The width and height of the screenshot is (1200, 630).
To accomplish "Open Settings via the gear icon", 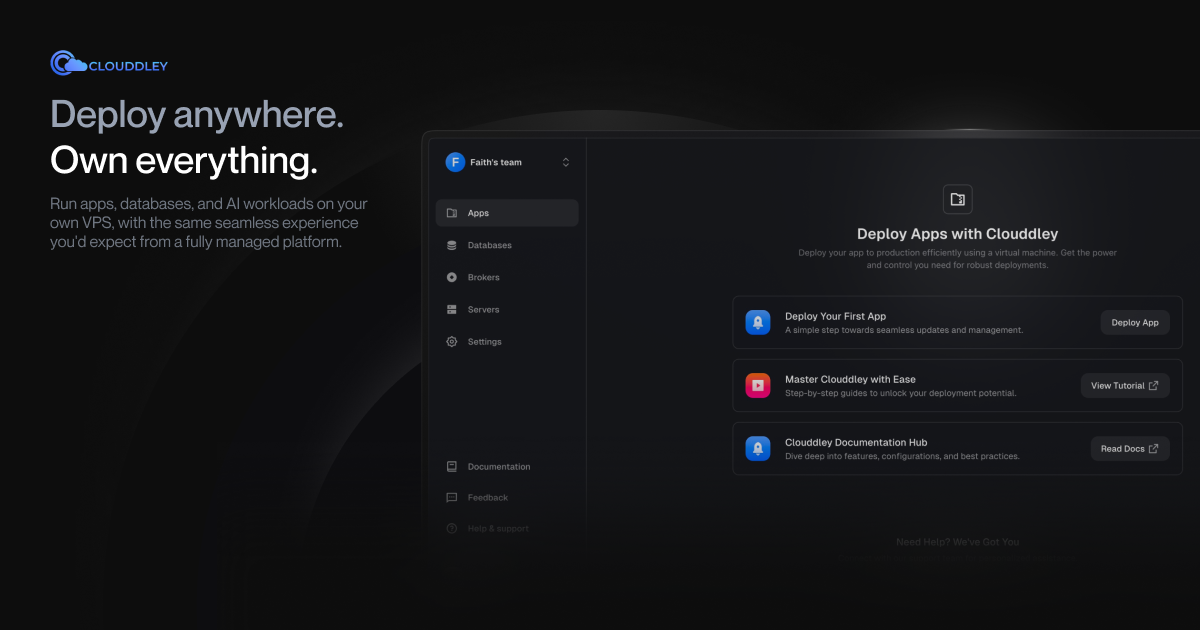I will click(x=452, y=341).
